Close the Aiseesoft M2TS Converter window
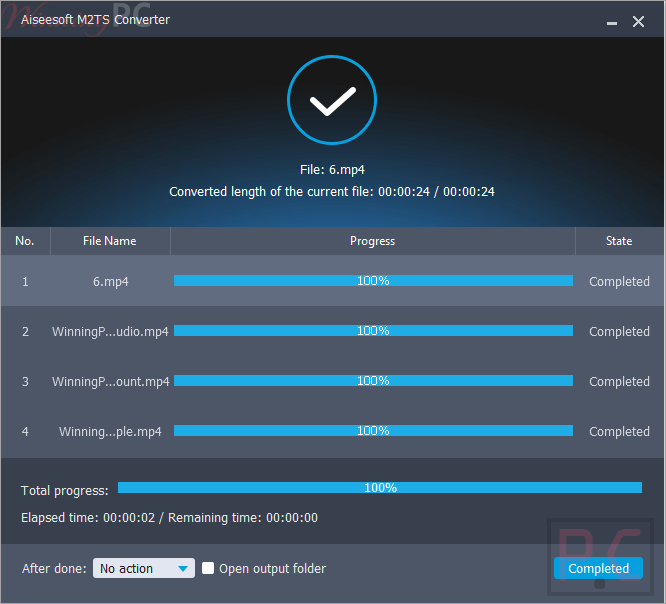Viewport: 666px width, 604px height. (638, 22)
